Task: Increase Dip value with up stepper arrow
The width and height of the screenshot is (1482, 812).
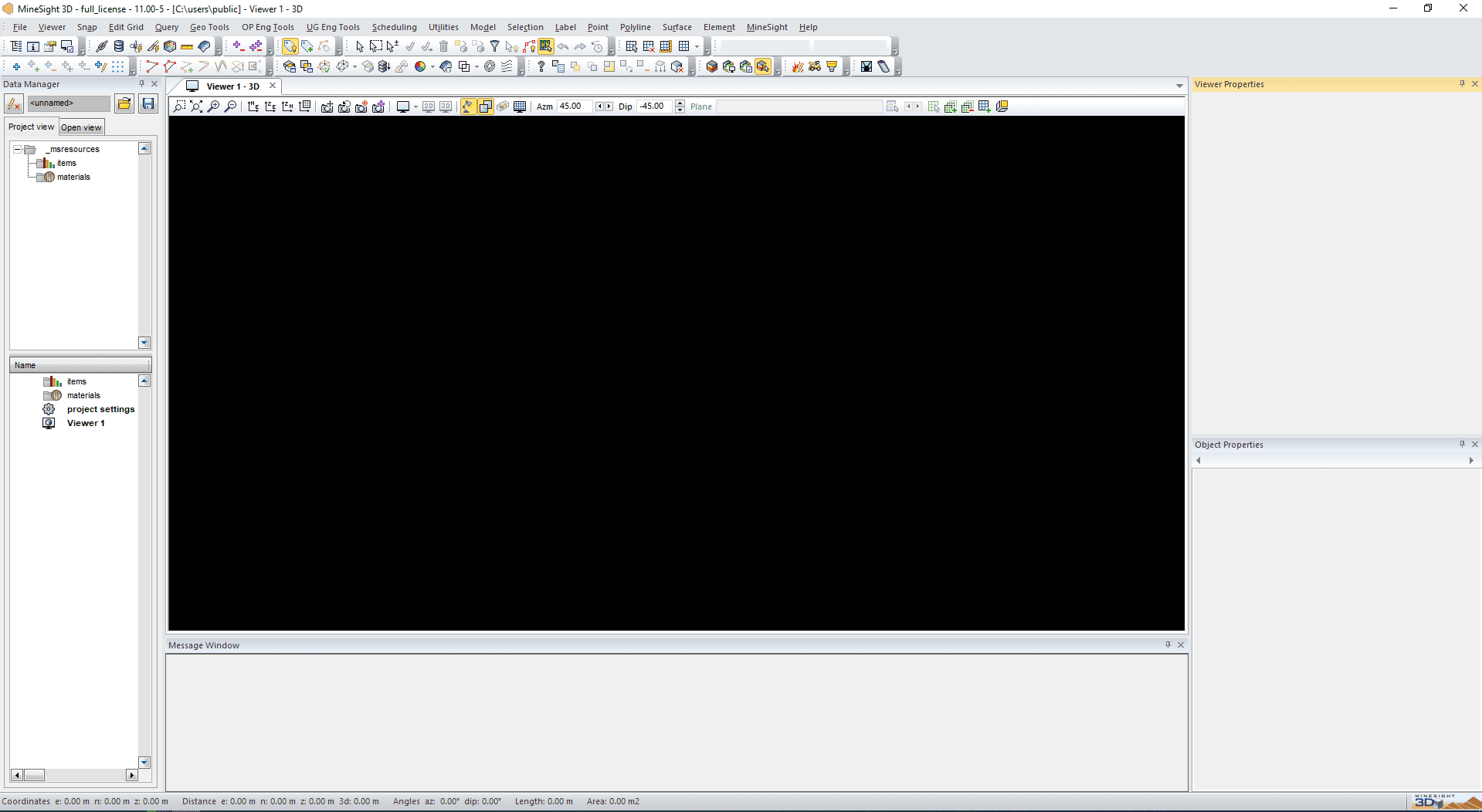Action: (x=680, y=103)
